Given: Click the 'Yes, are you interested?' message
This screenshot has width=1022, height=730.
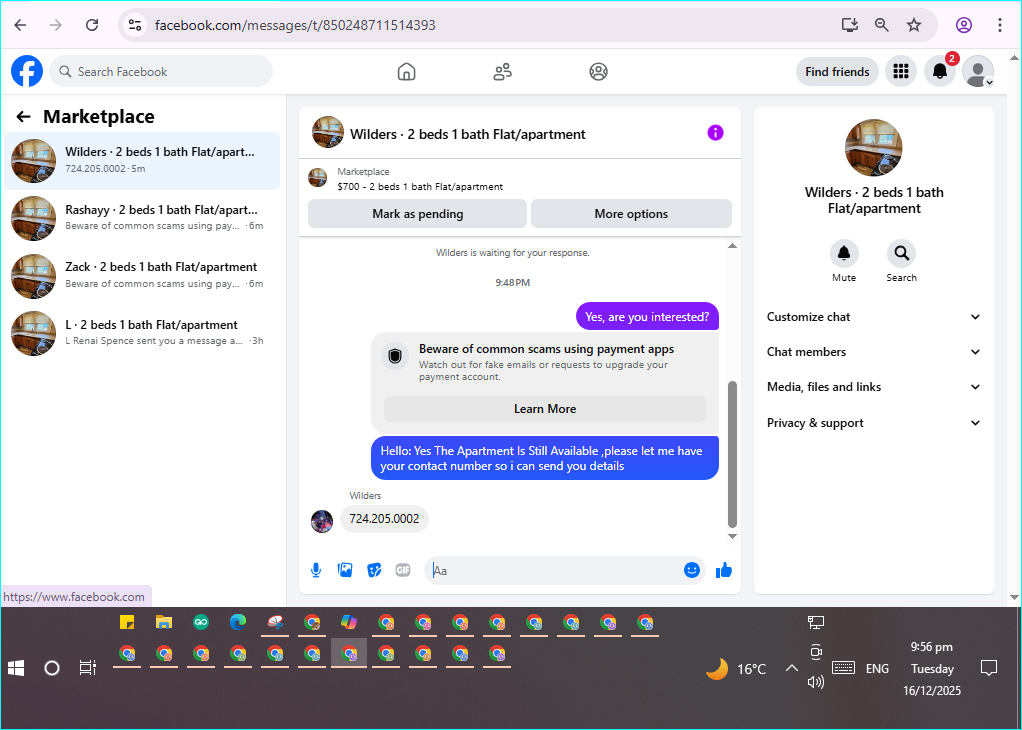Looking at the screenshot, I should point(647,317).
